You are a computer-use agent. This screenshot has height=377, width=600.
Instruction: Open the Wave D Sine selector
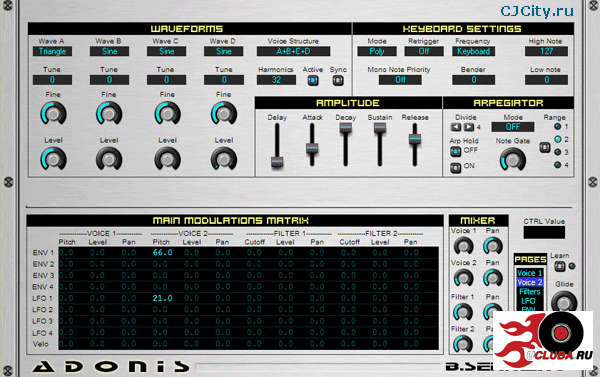[223, 51]
